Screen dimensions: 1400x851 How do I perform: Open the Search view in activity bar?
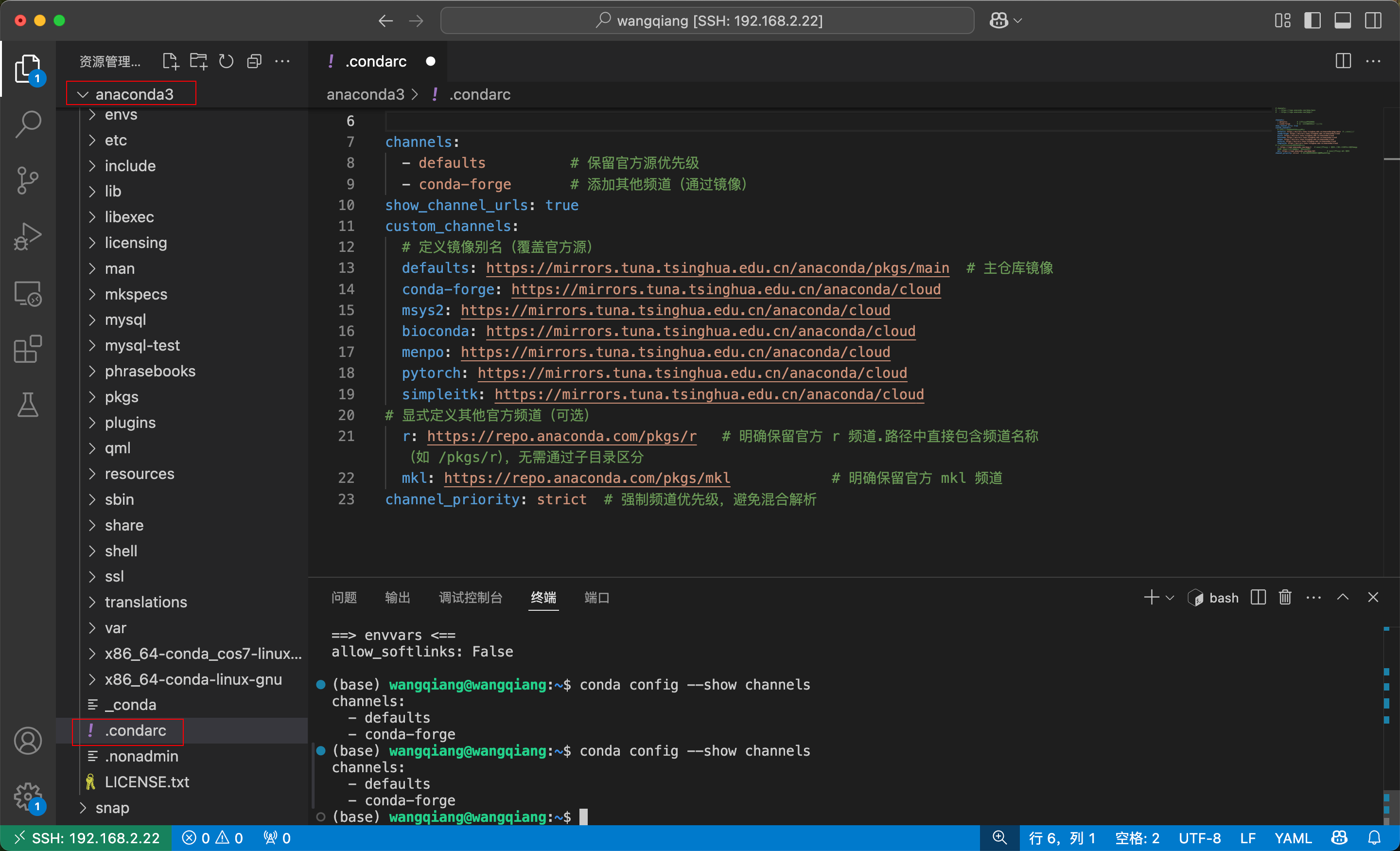[x=27, y=124]
